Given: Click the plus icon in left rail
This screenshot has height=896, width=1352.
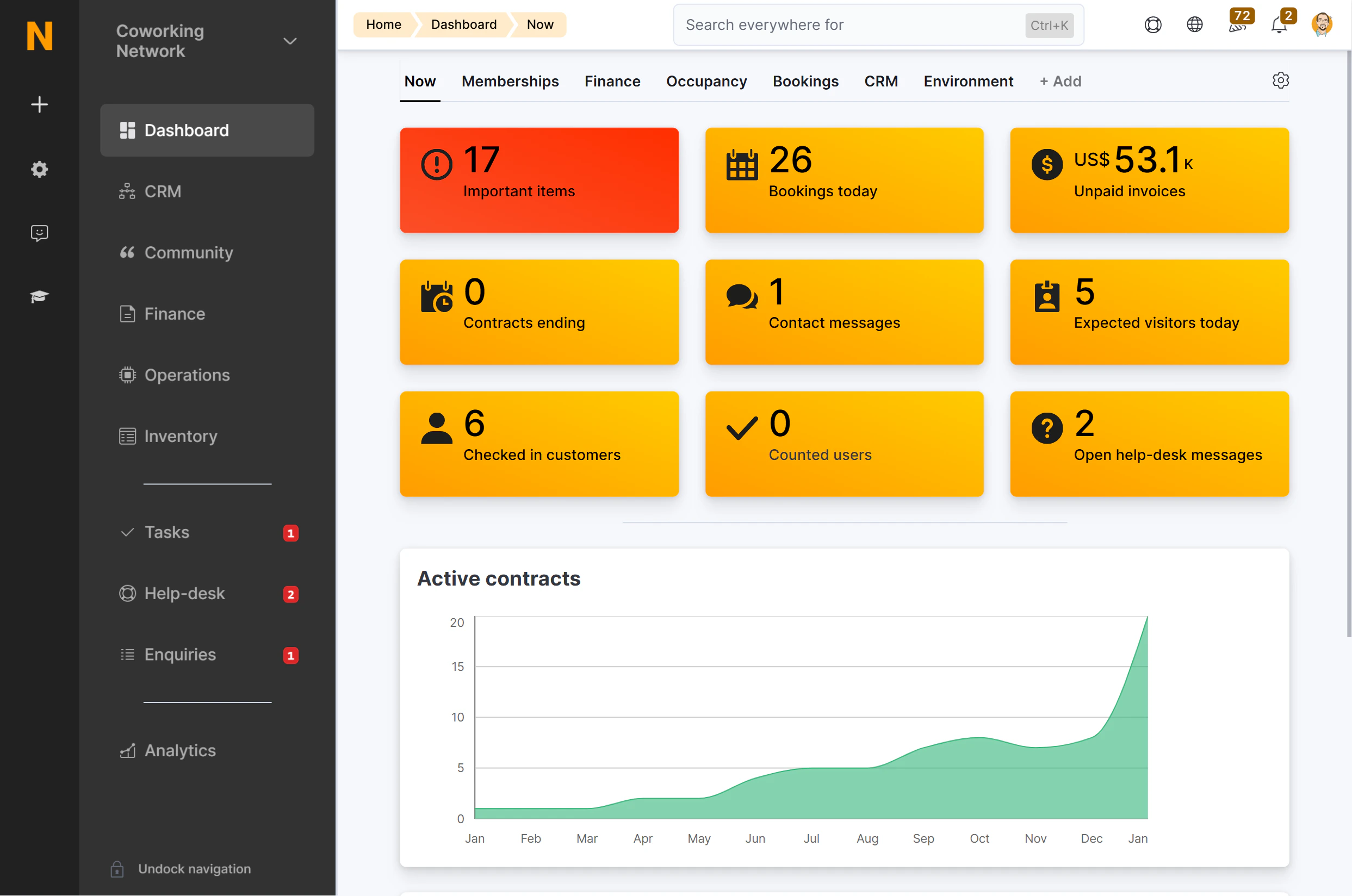Looking at the screenshot, I should click(x=39, y=104).
